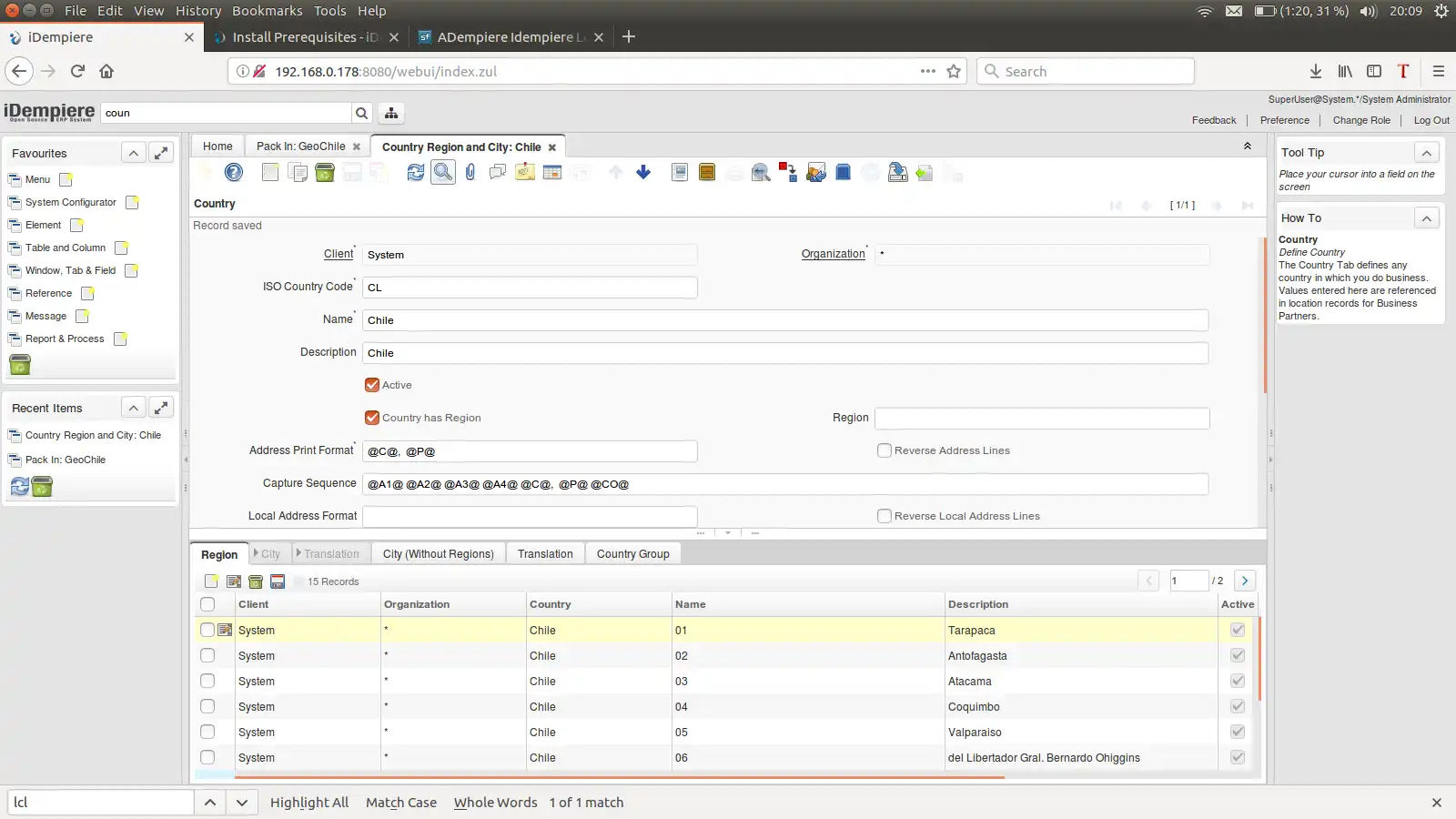Delete the record with the green bin icon
Image resolution: width=1456 pixels, height=819 pixels.
pyautogui.click(x=325, y=172)
